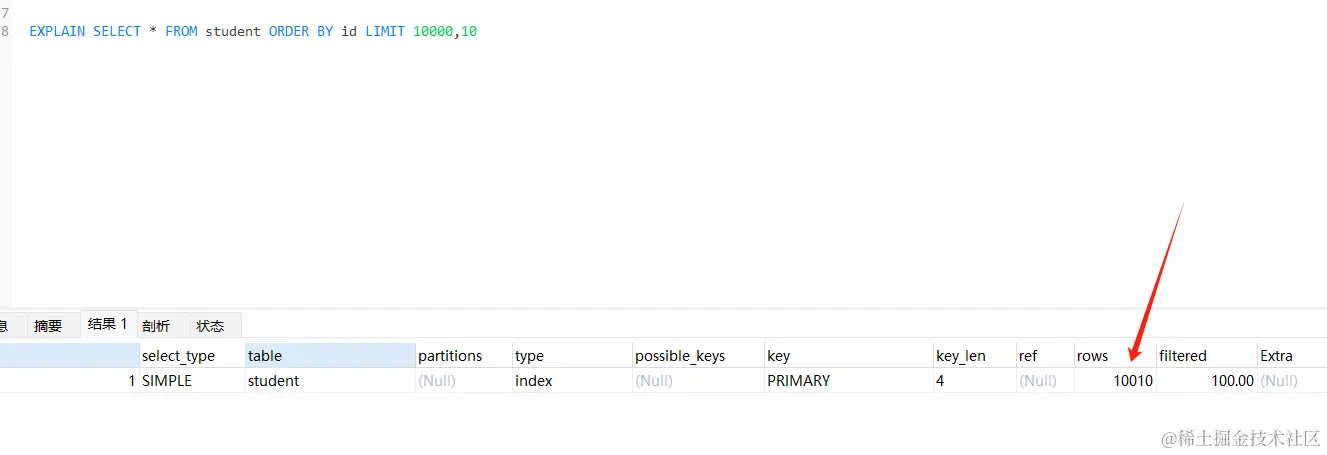The image size is (1327, 455).
Task: Click the select_type column header
Action: (x=178, y=356)
